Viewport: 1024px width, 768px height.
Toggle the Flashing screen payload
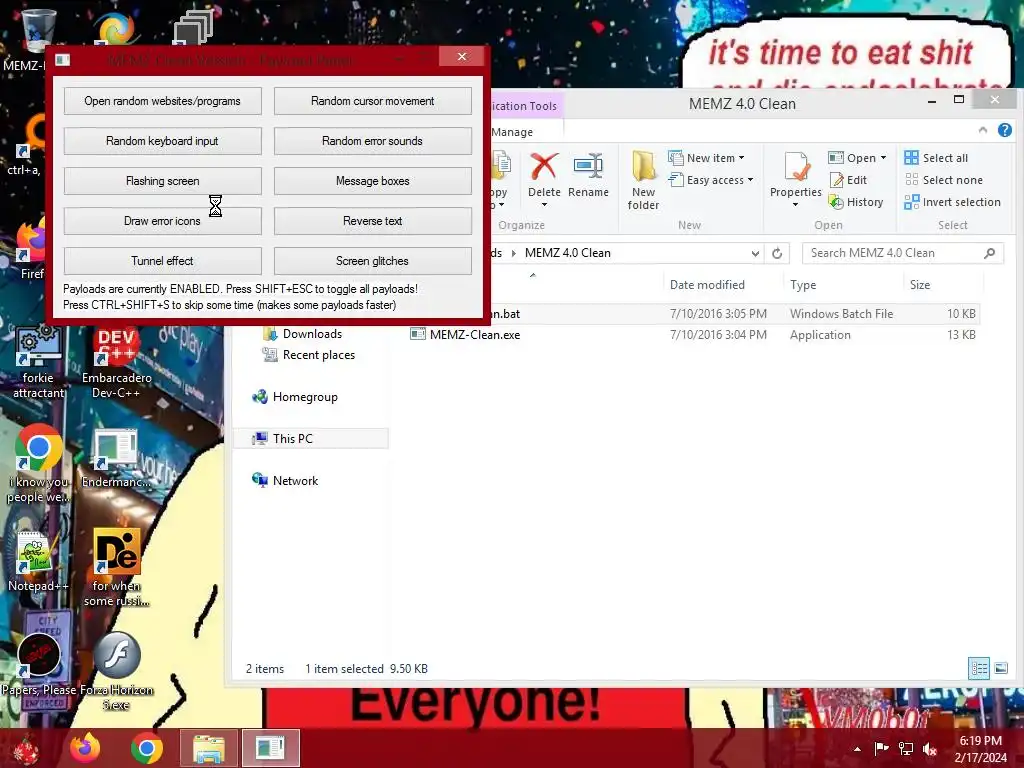[163, 181]
